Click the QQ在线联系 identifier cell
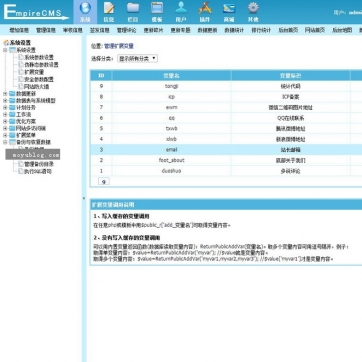Viewport: 362px width, 362px height. tap(291, 118)
